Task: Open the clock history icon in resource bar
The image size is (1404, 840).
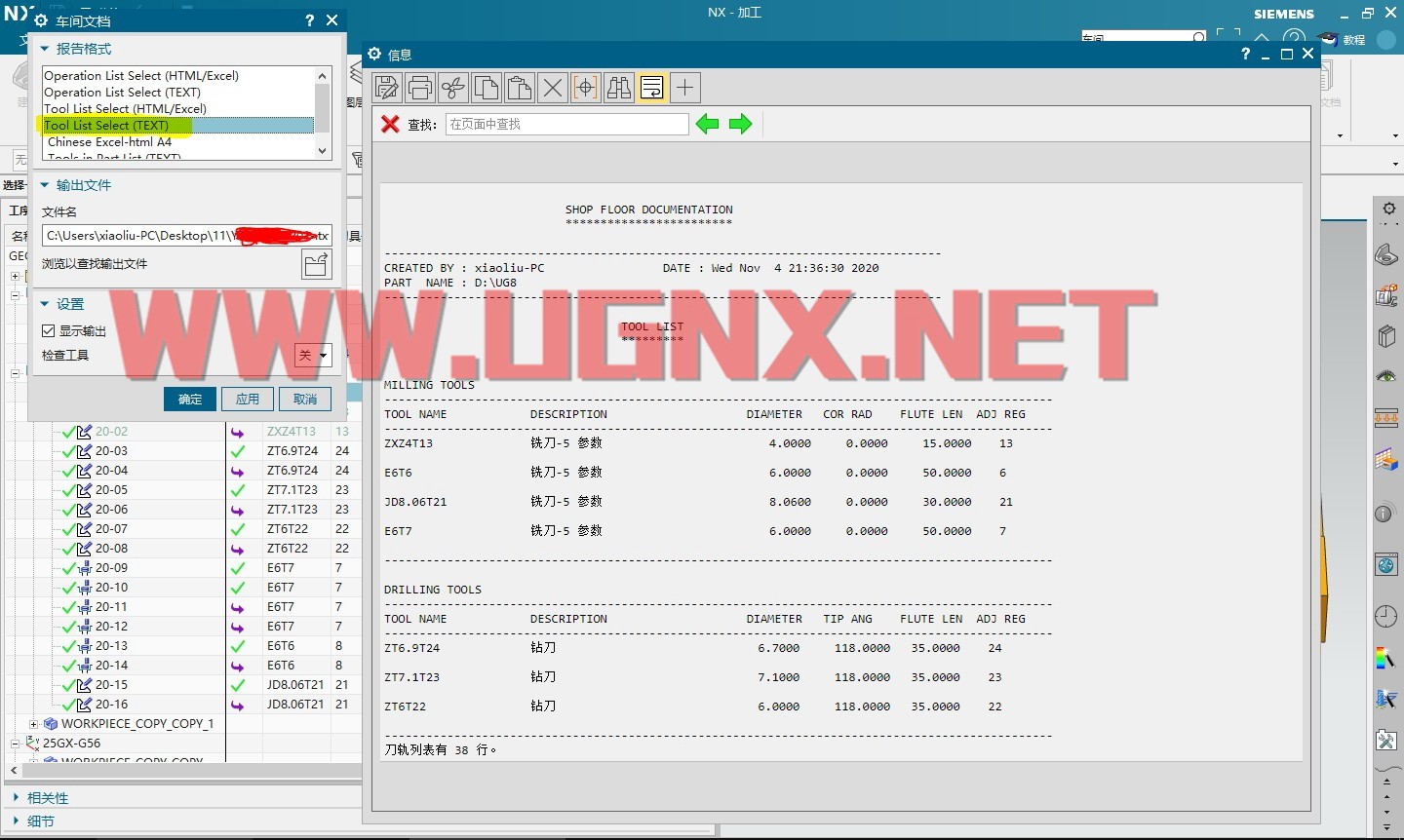Action: (x=1385, y=616)
